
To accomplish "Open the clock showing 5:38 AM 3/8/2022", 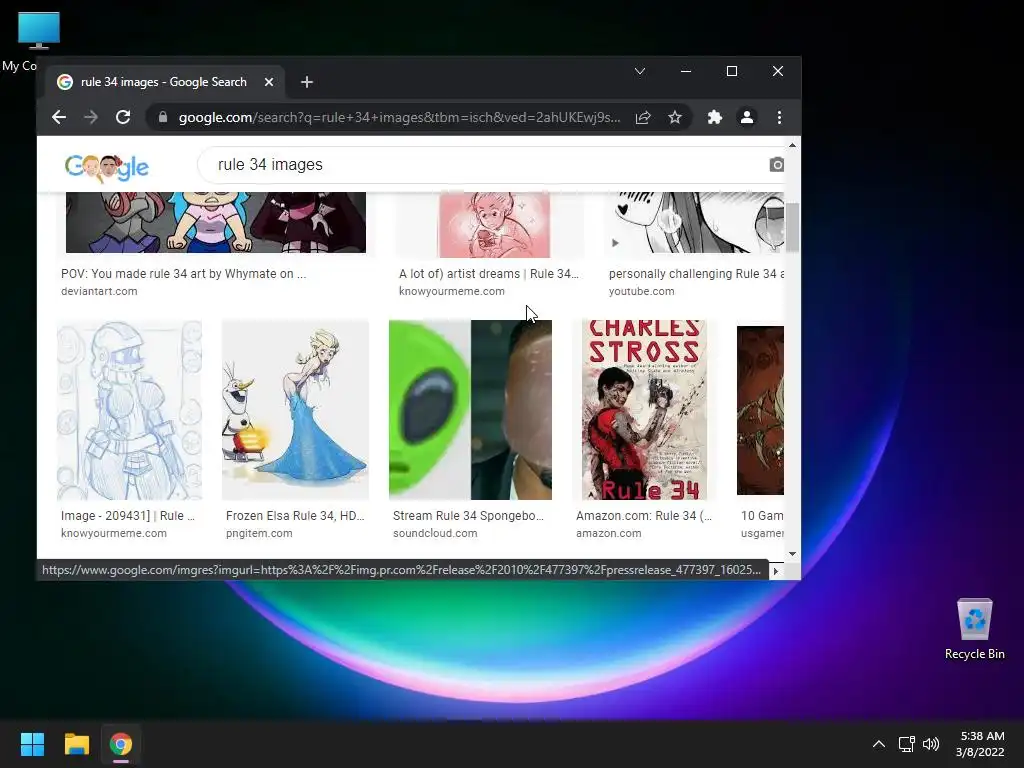I will (x=980, y=744).
